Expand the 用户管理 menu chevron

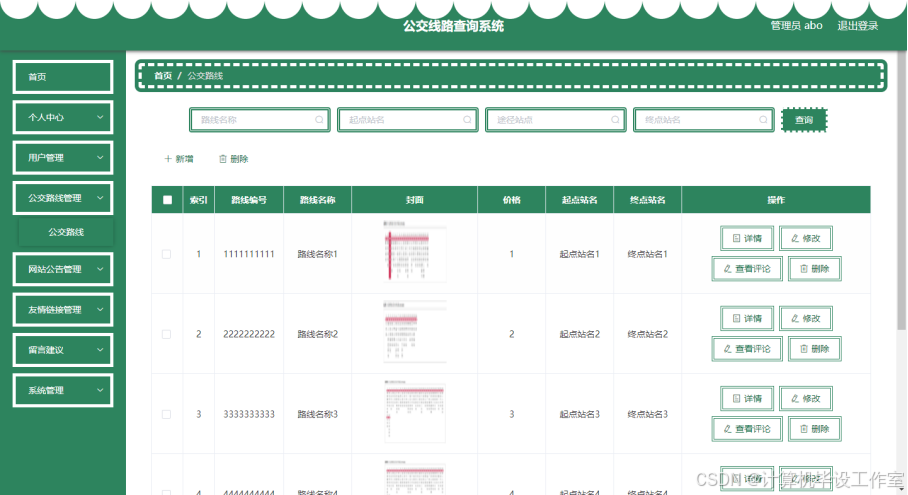pyautogui.click(x=100, y=157)
